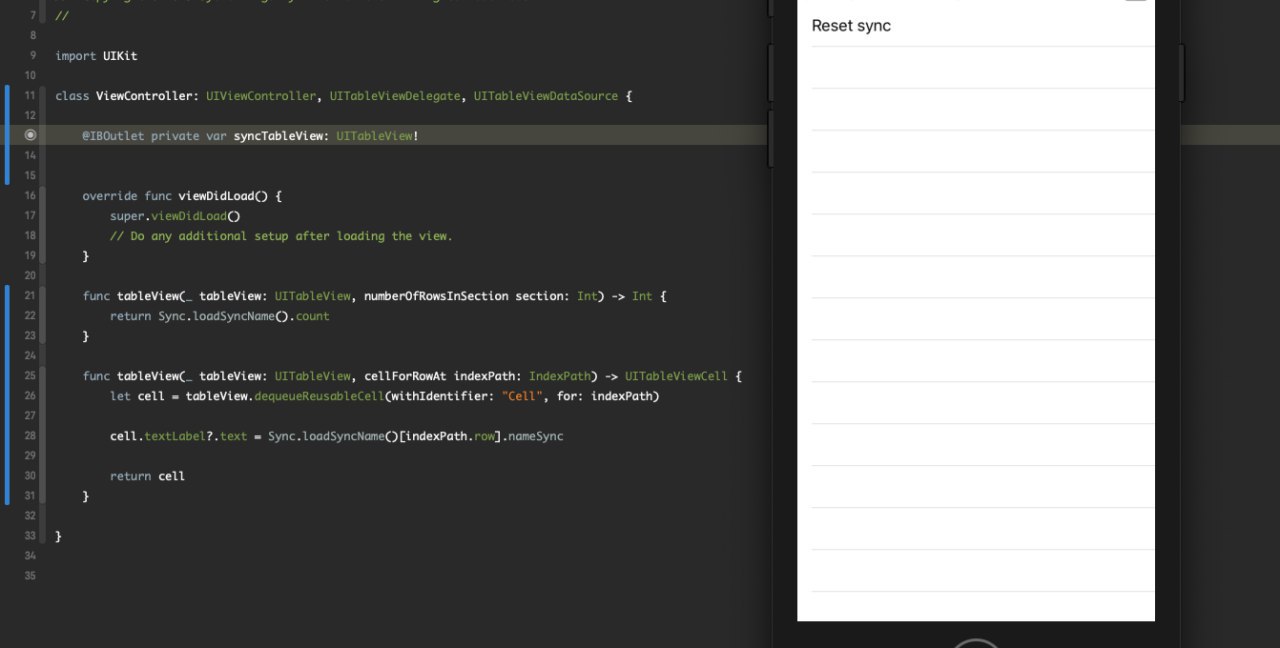Click the nameSync property
Screen dimensions: 1280x648
[536, 436]
